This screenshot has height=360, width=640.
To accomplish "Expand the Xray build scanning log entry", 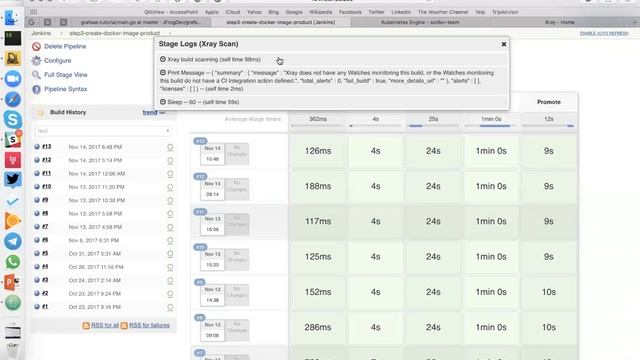I will click(x=163, y=60).
